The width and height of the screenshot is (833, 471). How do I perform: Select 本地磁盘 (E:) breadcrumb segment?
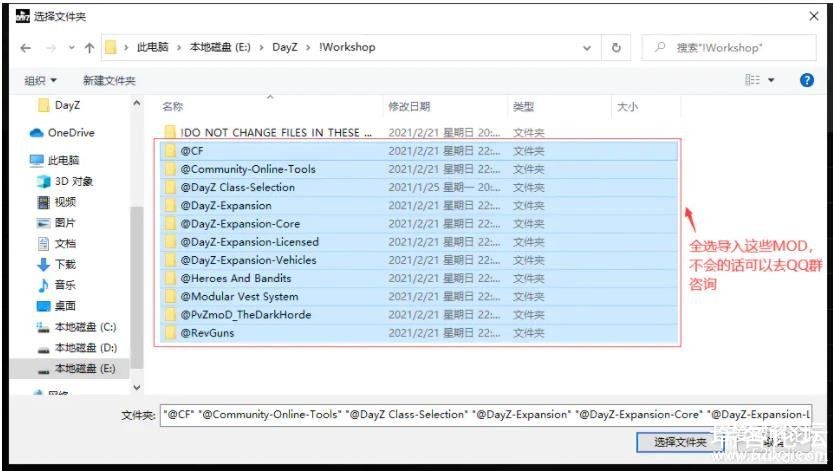coord(220,47)
